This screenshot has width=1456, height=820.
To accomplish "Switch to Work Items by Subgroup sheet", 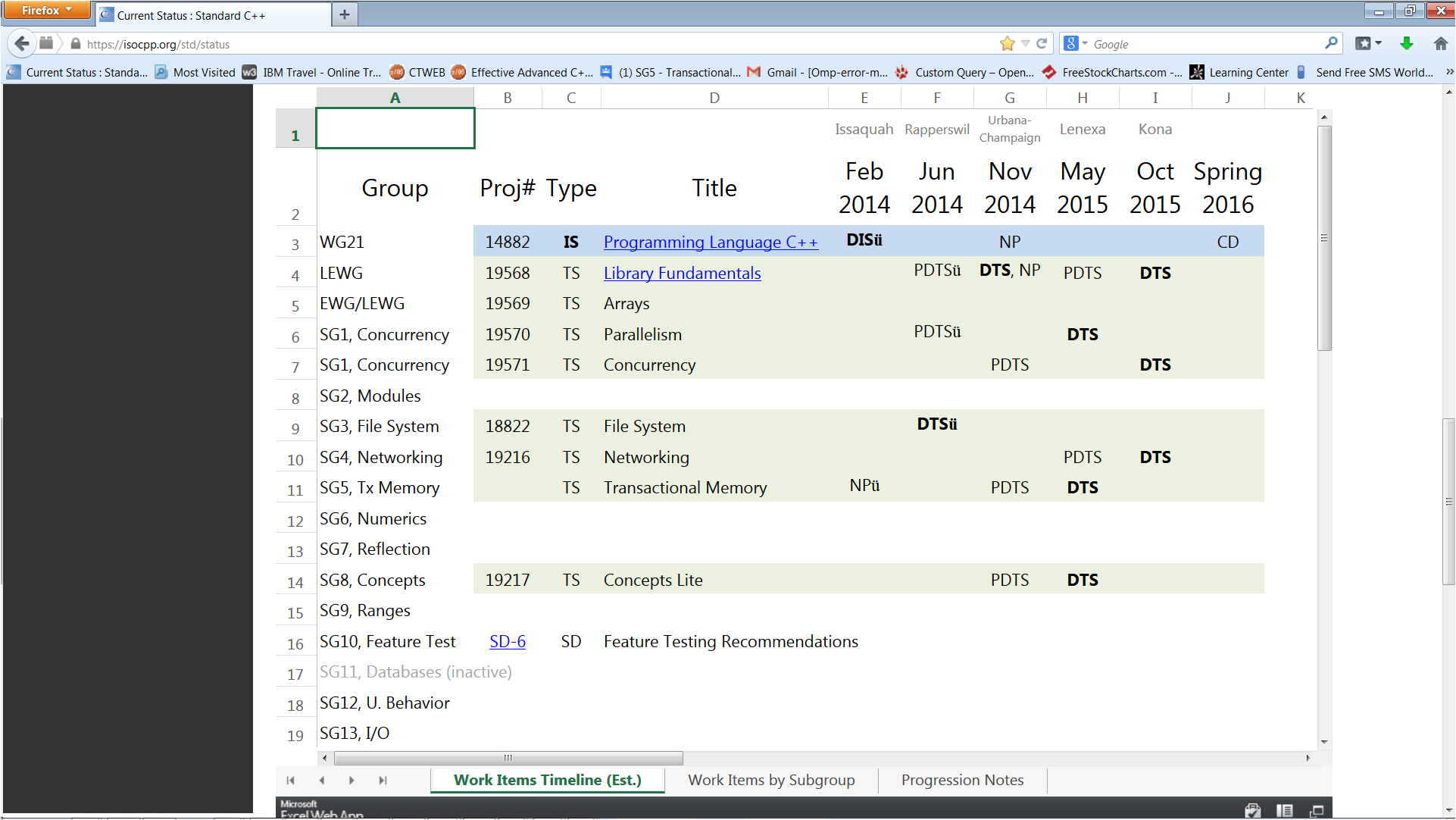I will click(771, 780).
